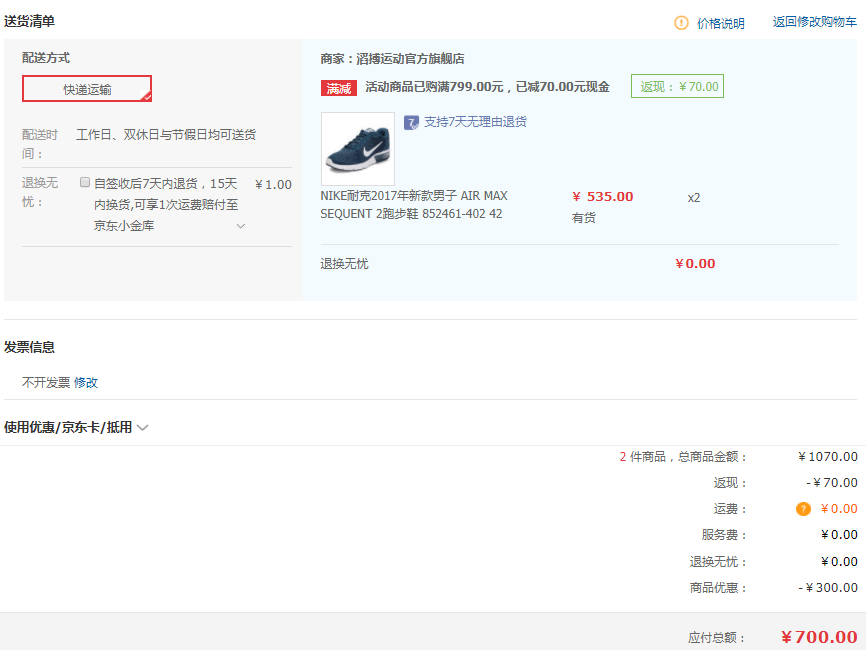Click the 发票信息 section heading
Screen dimensions: 866x650
tap(29, 347)
